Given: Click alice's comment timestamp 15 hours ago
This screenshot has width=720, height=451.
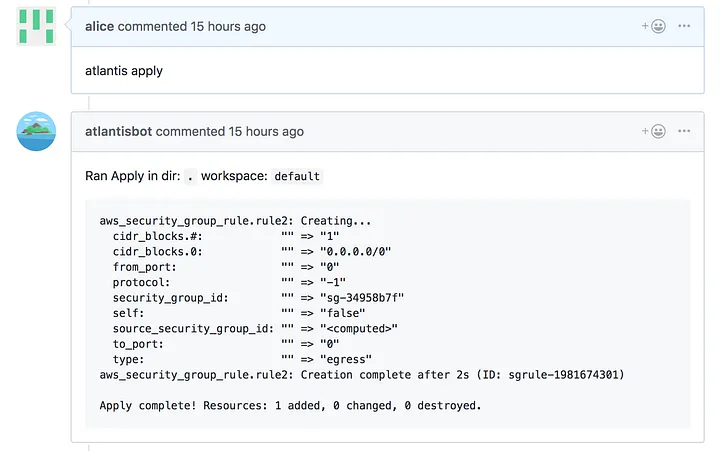Looking at the screenshot, I should (228, 27).
